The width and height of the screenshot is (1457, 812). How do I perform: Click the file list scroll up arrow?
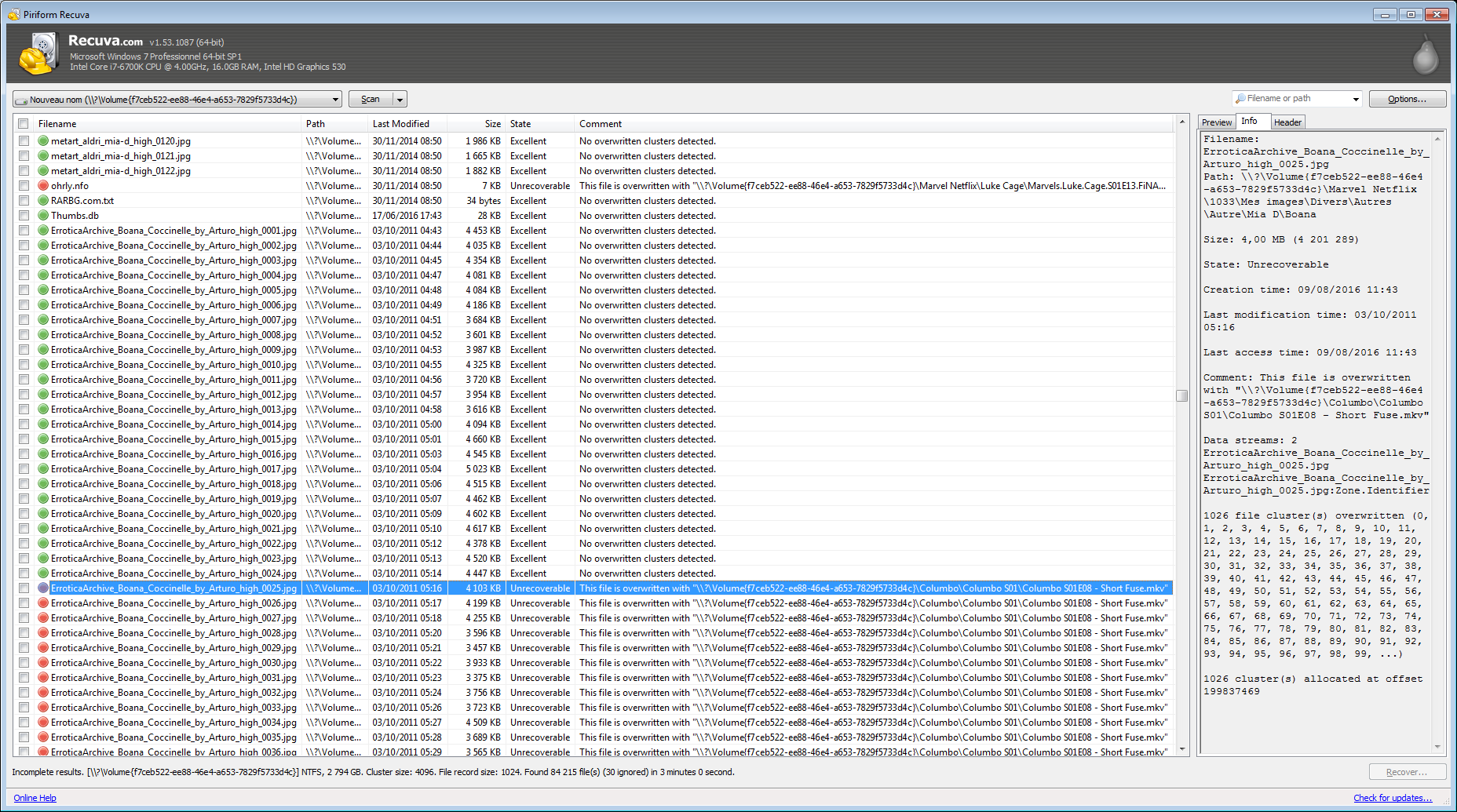[x=1181, y=122]
